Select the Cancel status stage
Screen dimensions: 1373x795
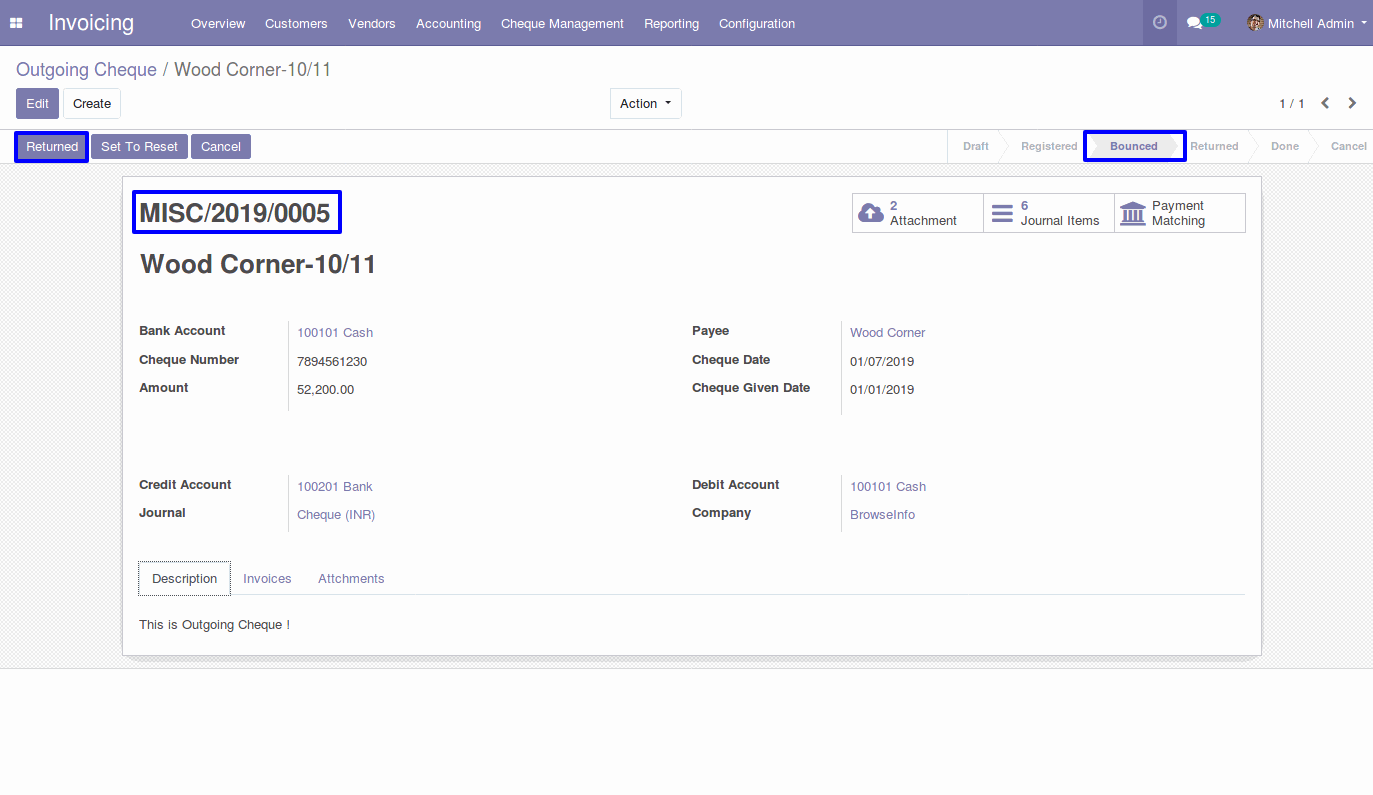[x=1348, y=146]
